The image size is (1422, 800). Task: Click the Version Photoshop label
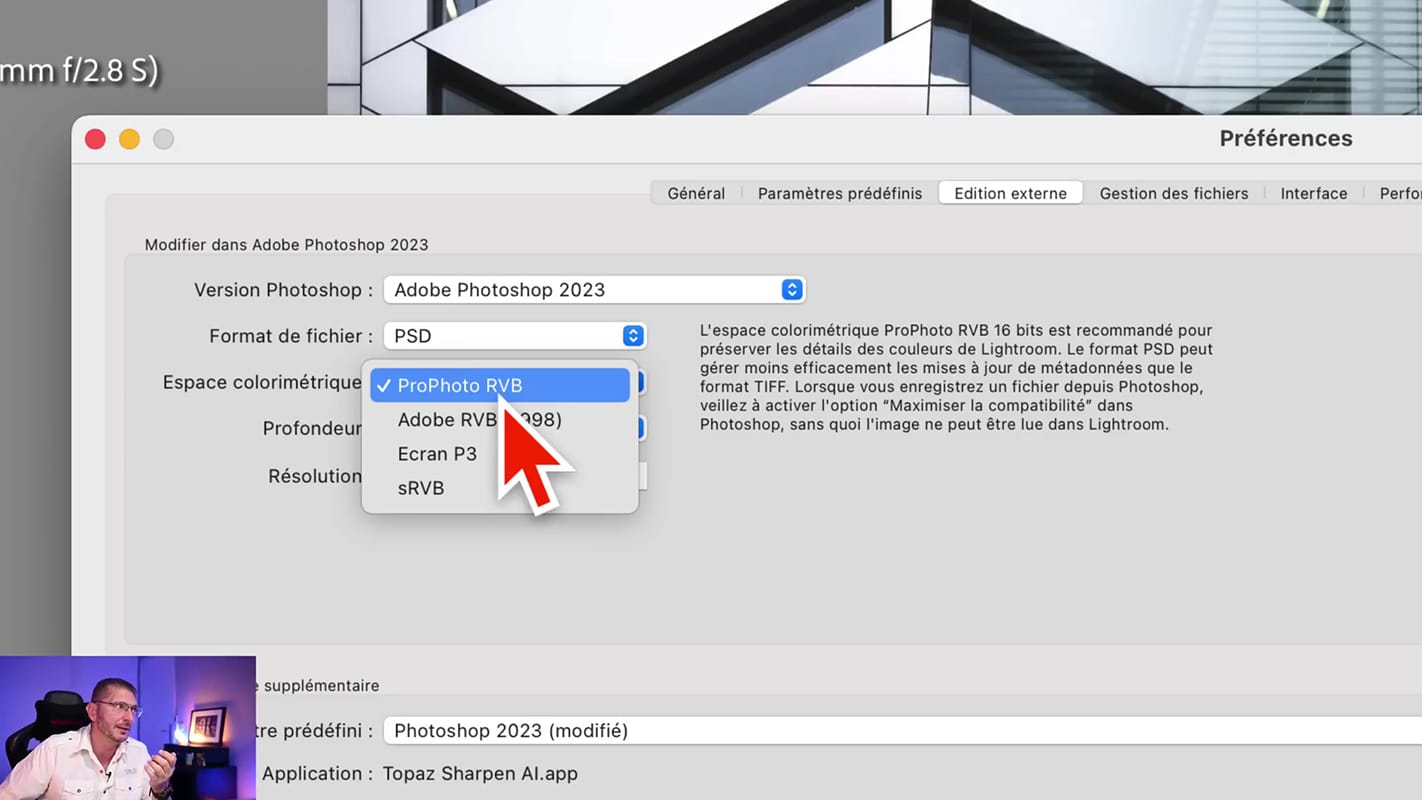coord(283,290)
